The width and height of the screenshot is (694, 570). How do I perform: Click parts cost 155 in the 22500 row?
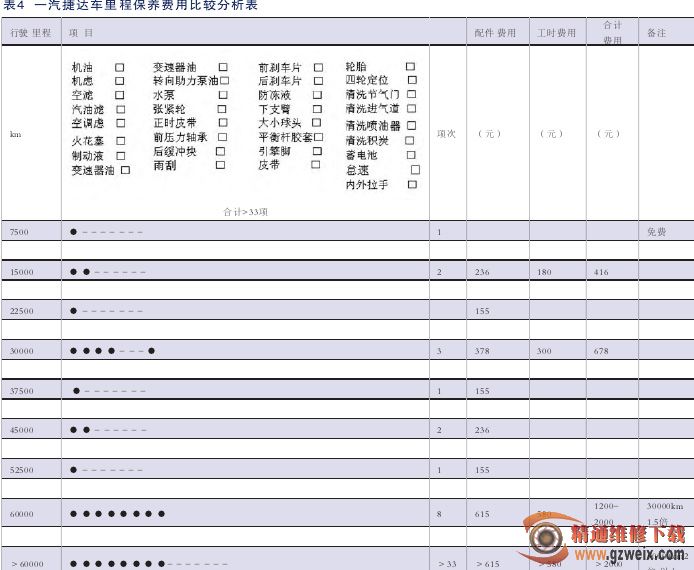pos(482,311)
